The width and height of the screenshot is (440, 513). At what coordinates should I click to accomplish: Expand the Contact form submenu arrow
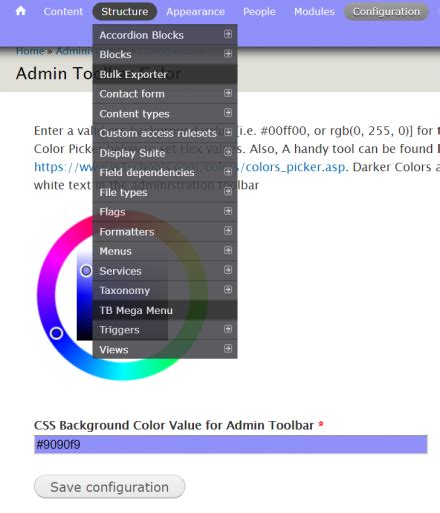pyautogui.click(x=228, y=93)
